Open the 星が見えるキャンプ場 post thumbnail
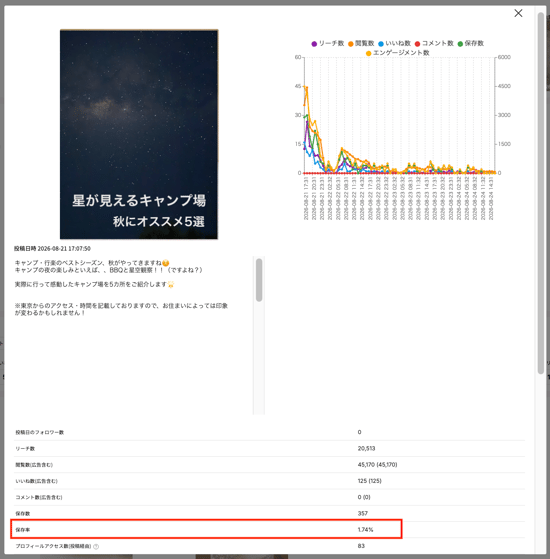The image size is (550, 559). click(x=139, y=134)
